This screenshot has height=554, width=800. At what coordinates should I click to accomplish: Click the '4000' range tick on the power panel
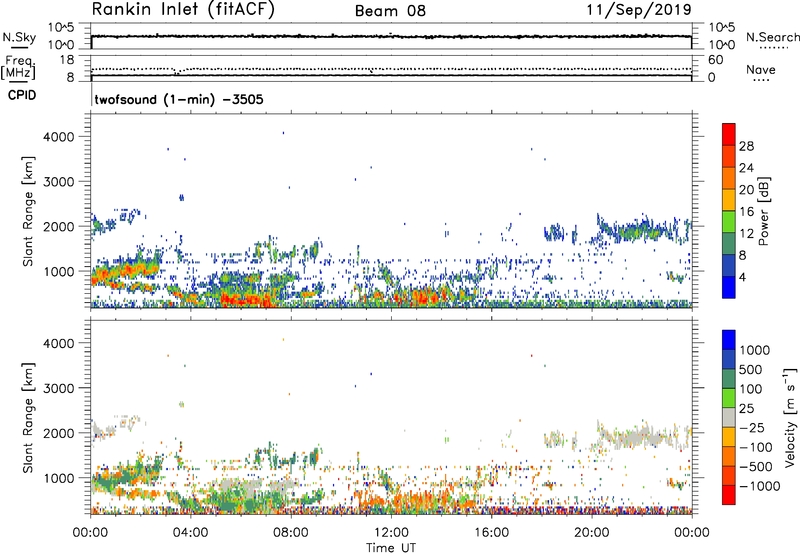tap(59, 137)
